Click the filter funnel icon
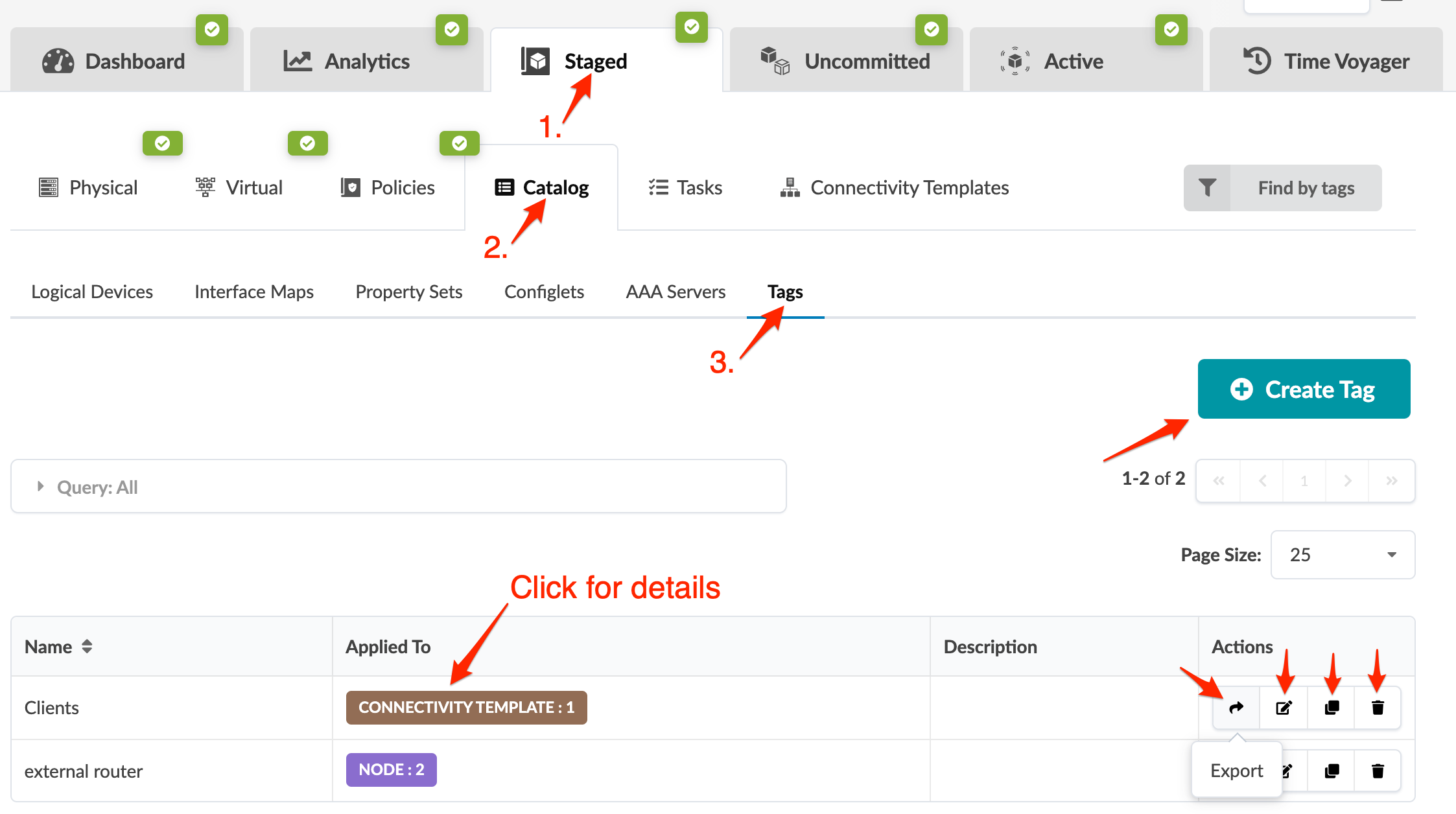This screenshot has height=814, width=1456. click(1207, 188)
